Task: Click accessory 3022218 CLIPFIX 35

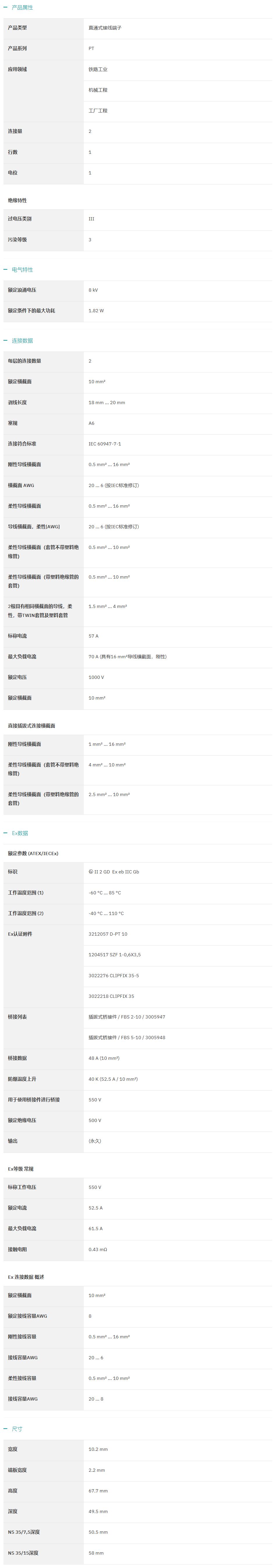Action: [111, 996]
